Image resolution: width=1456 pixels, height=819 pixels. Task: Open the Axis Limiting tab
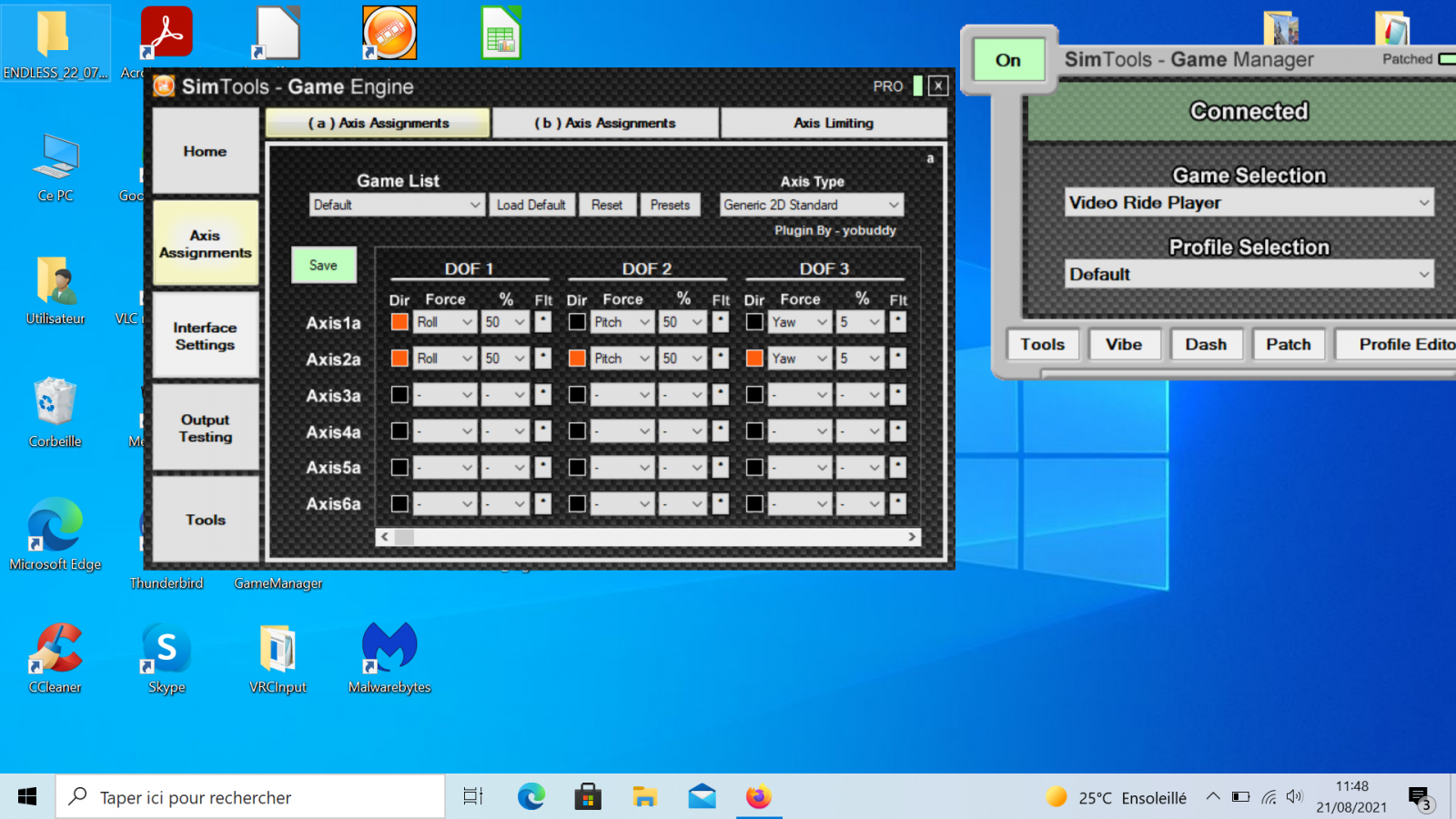[833, 123]
